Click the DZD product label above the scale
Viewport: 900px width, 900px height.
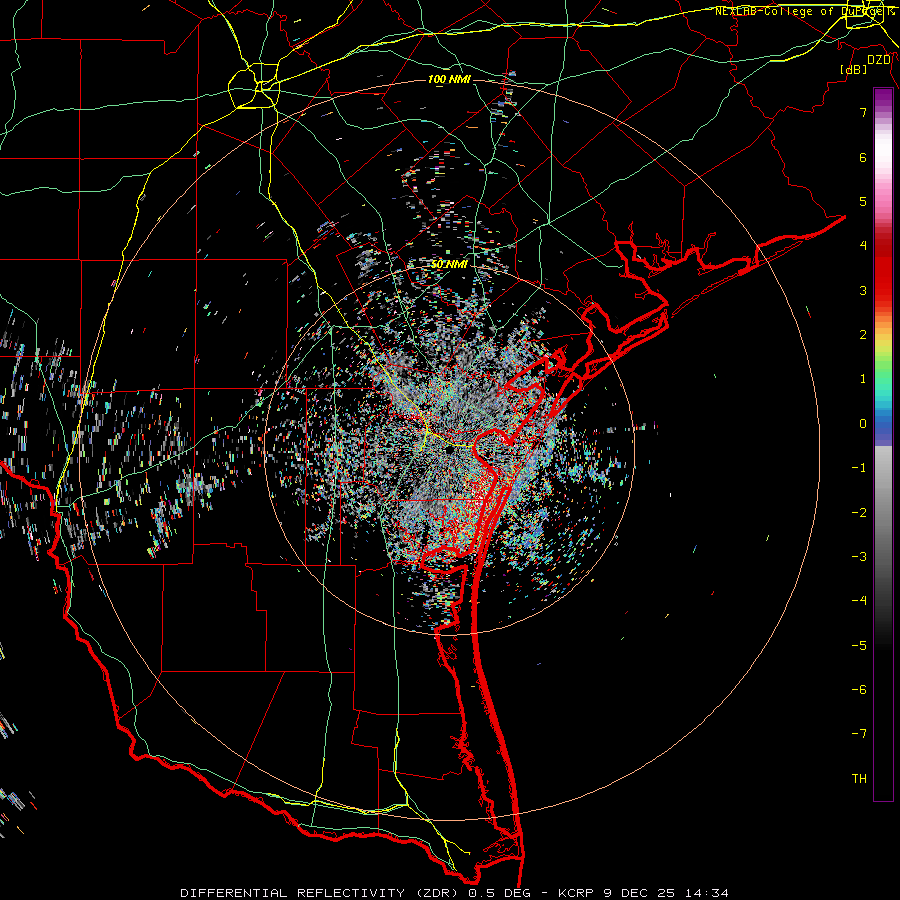(x=879, y=60)
